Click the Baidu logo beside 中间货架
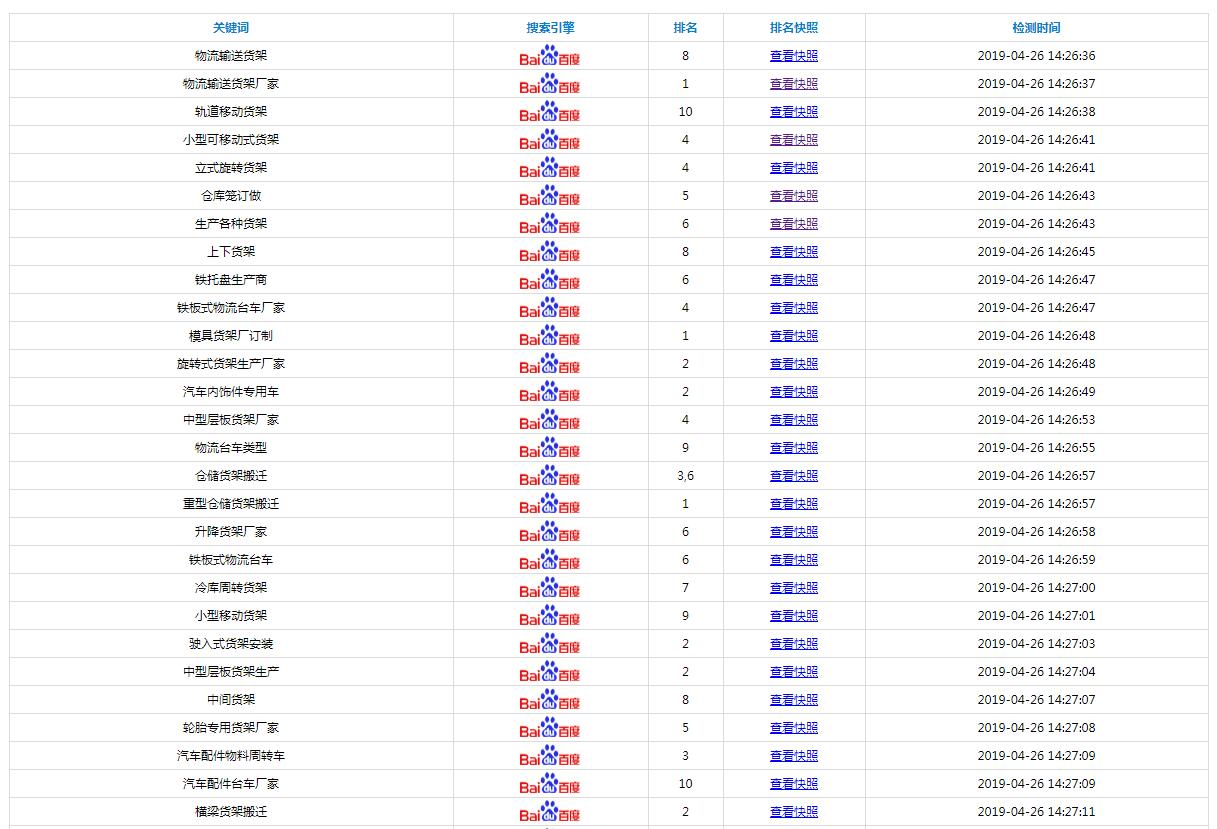1217x829 pixels. tap(550, 700)
